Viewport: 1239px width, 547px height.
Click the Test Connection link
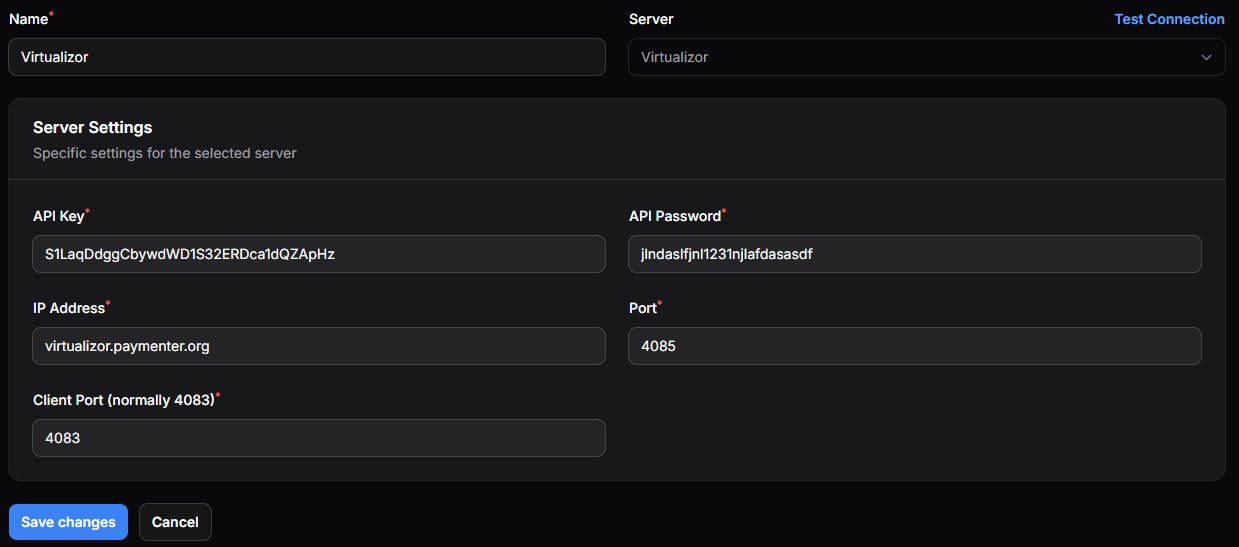[x=1169, y=19]
